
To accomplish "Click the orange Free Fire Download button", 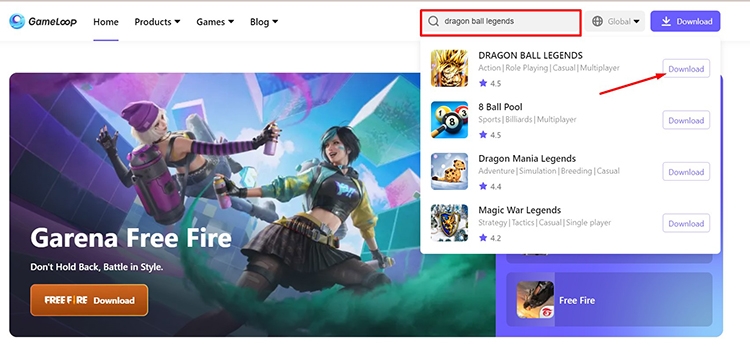I will pyautogui.click(x=89, y=300).
